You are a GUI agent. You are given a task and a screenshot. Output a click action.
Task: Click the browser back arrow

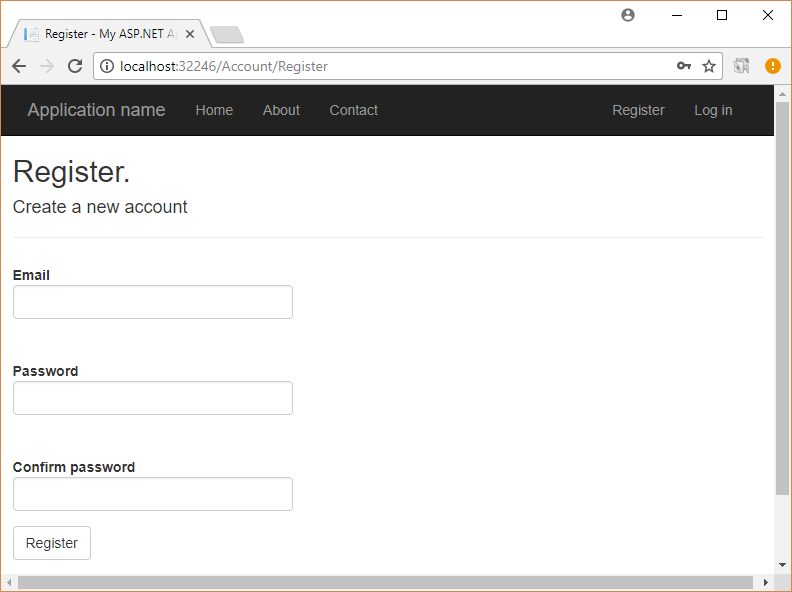pyautogui.click(x=19, y=66)
